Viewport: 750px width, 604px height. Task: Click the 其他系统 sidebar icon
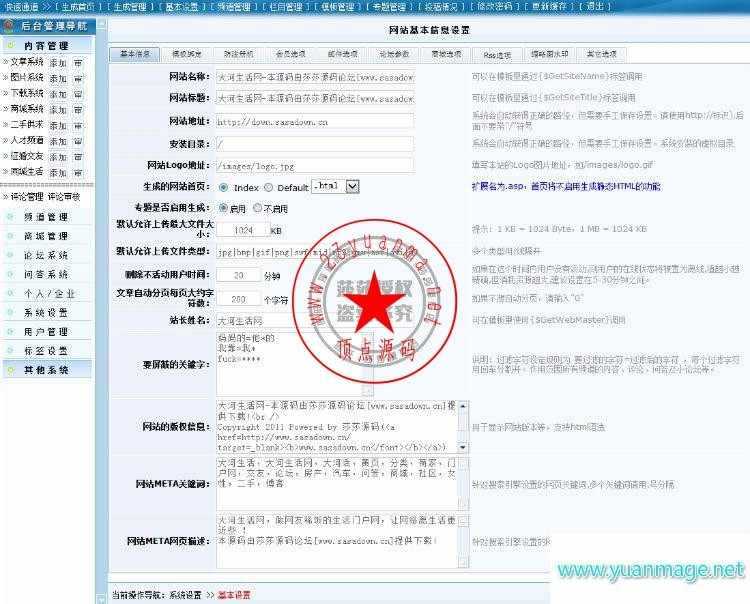pos(11,370)
